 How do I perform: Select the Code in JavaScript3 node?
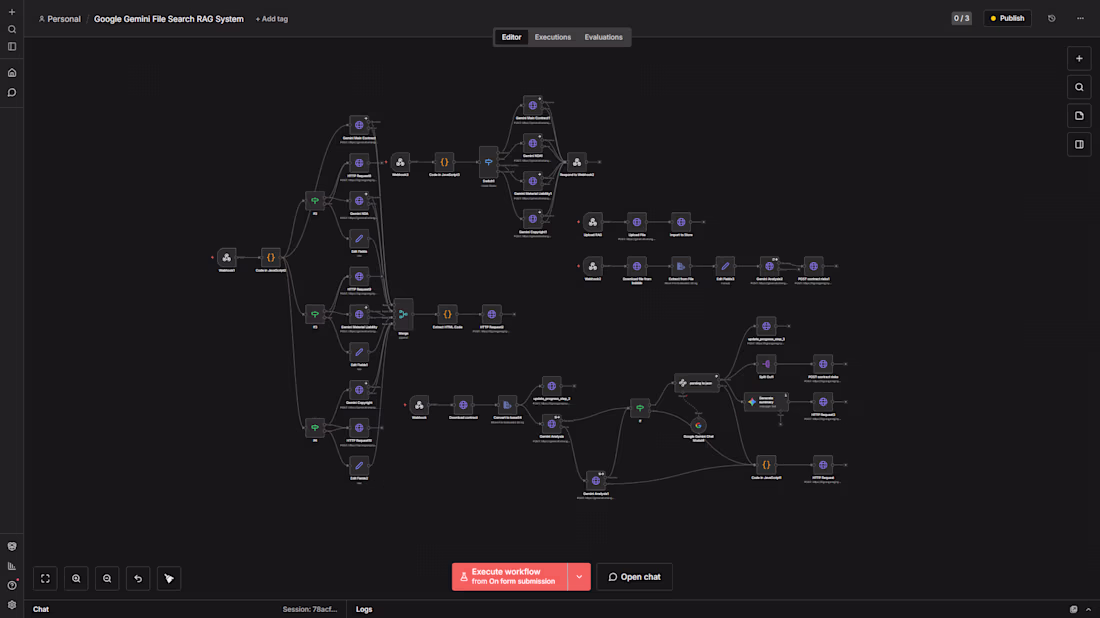pyautogui.click(x=444, y=162)
